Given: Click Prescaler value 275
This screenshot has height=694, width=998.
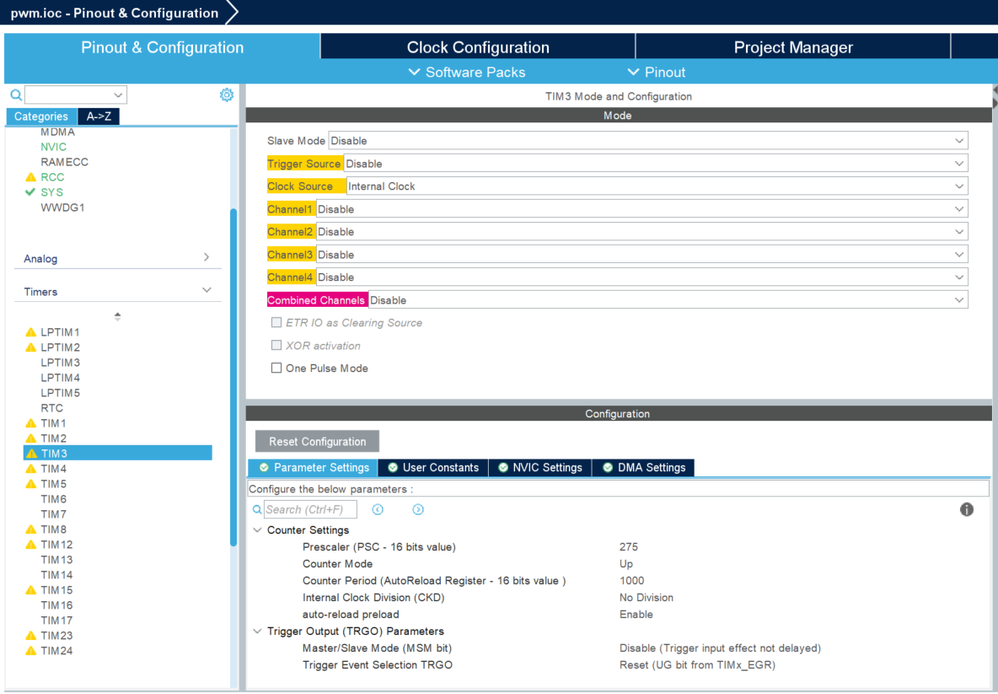Looking at the screenshot, I should tap(629, 547).
